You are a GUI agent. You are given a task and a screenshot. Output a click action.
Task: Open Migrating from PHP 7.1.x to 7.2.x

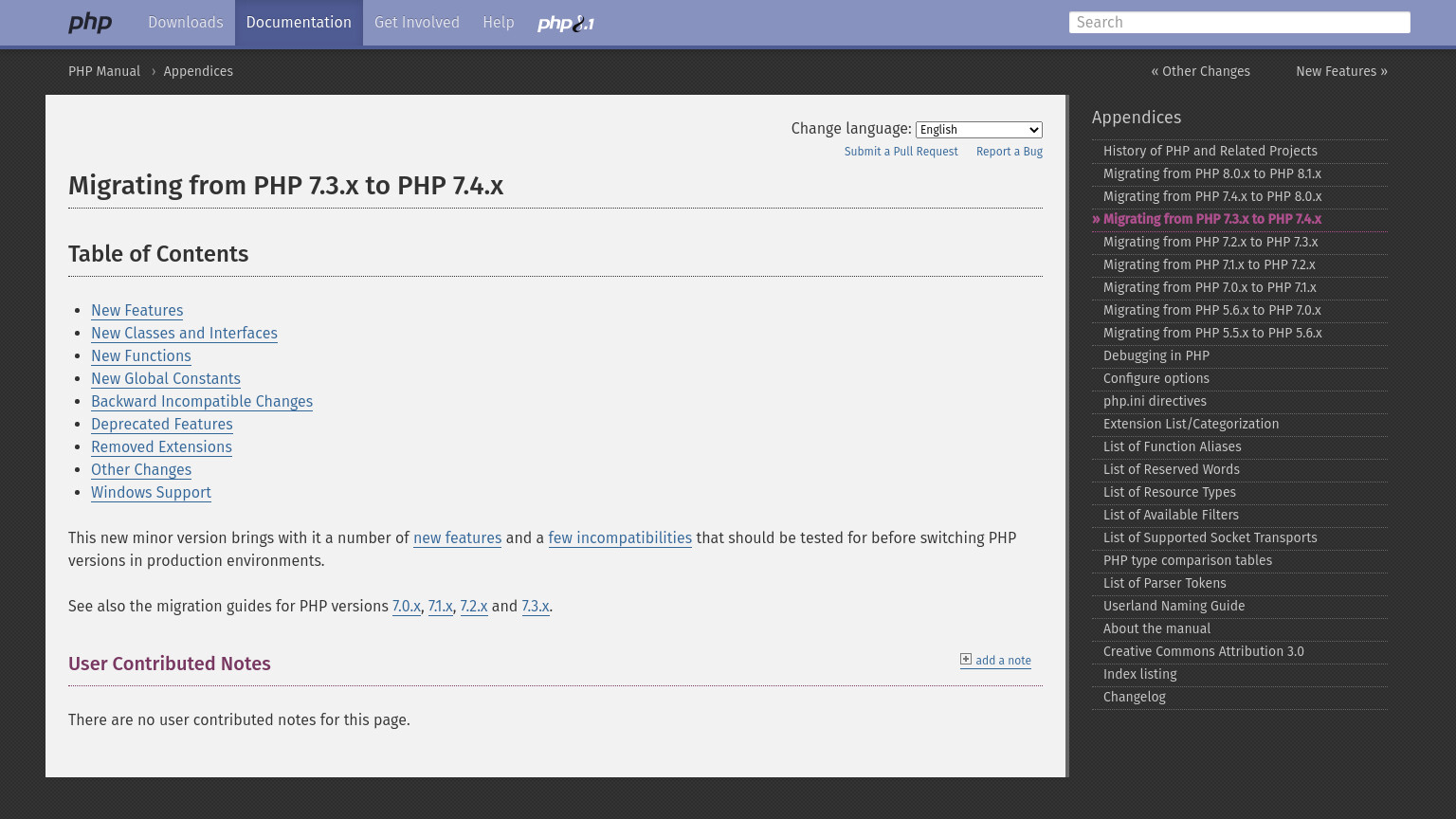tap(1240, 265)
